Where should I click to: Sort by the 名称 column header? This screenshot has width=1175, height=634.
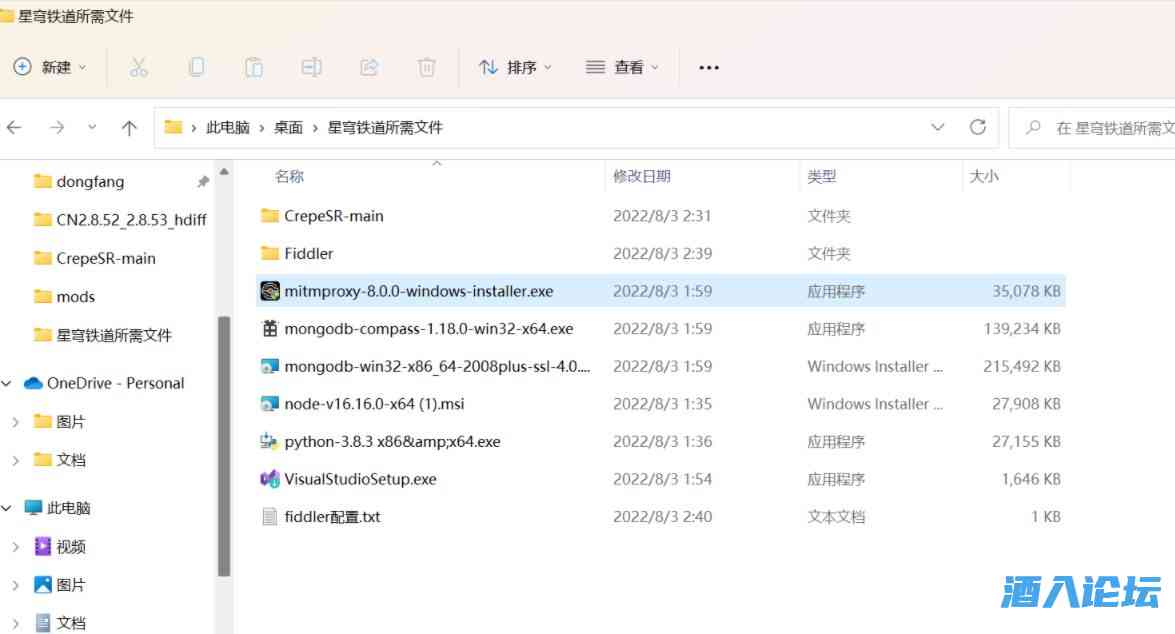tap(289, 176)
